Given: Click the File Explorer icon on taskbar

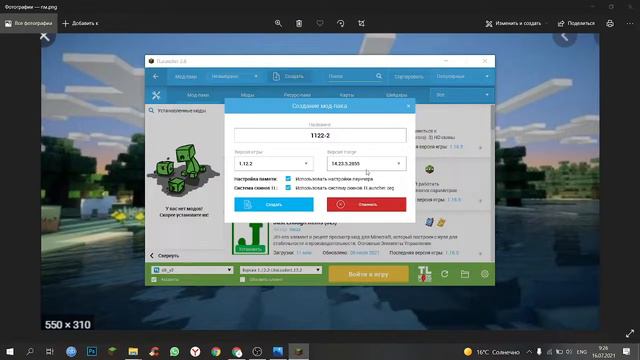Looking at the screenshot, I should pyautogui.click(x=133, y=351).
